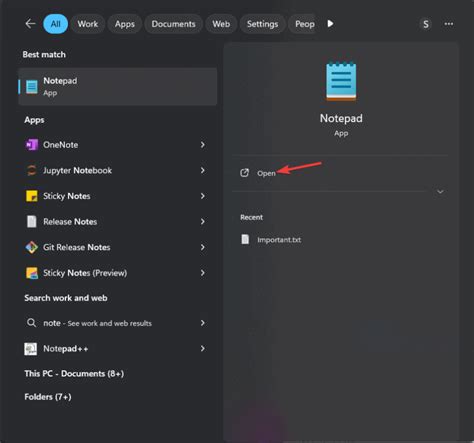Click the Notepad icon in Best match
This screenshot has width=474, height=443.
(x=32, y=87)
